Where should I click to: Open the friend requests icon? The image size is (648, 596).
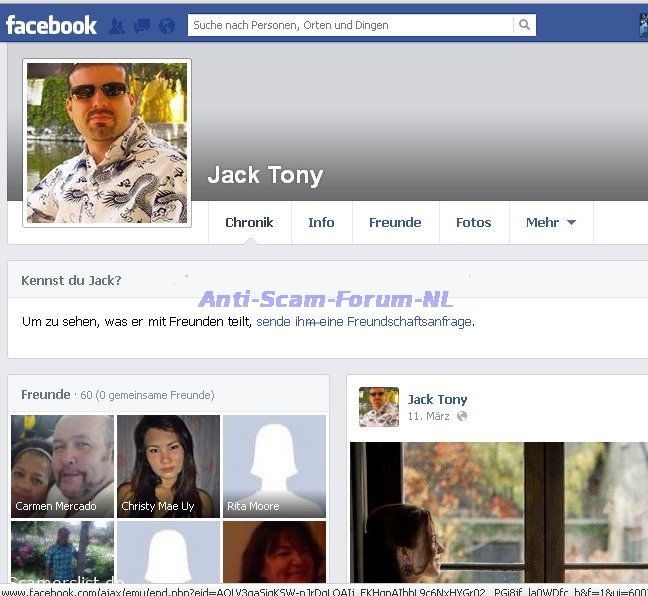coord(117,26)
